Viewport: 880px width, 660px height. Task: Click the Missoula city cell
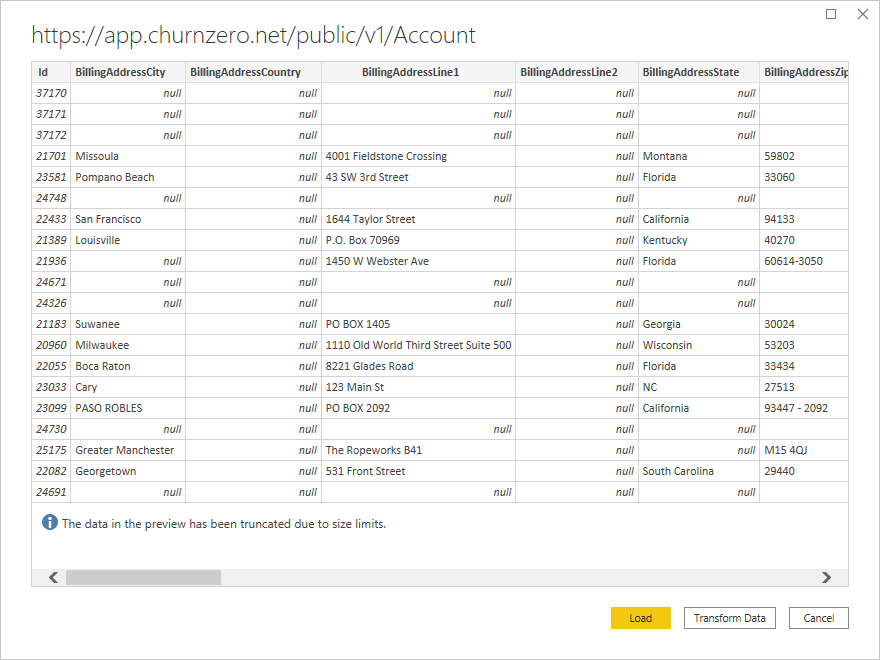click(128, 156)
